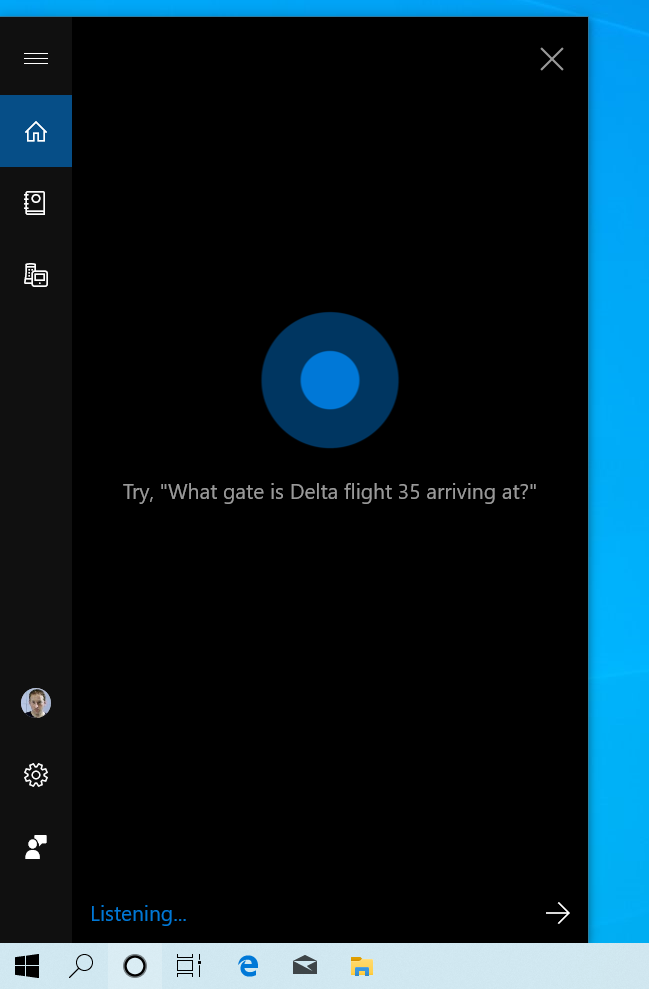
Task: Open Cortana settings gear
Action: [x=36, y=775]
